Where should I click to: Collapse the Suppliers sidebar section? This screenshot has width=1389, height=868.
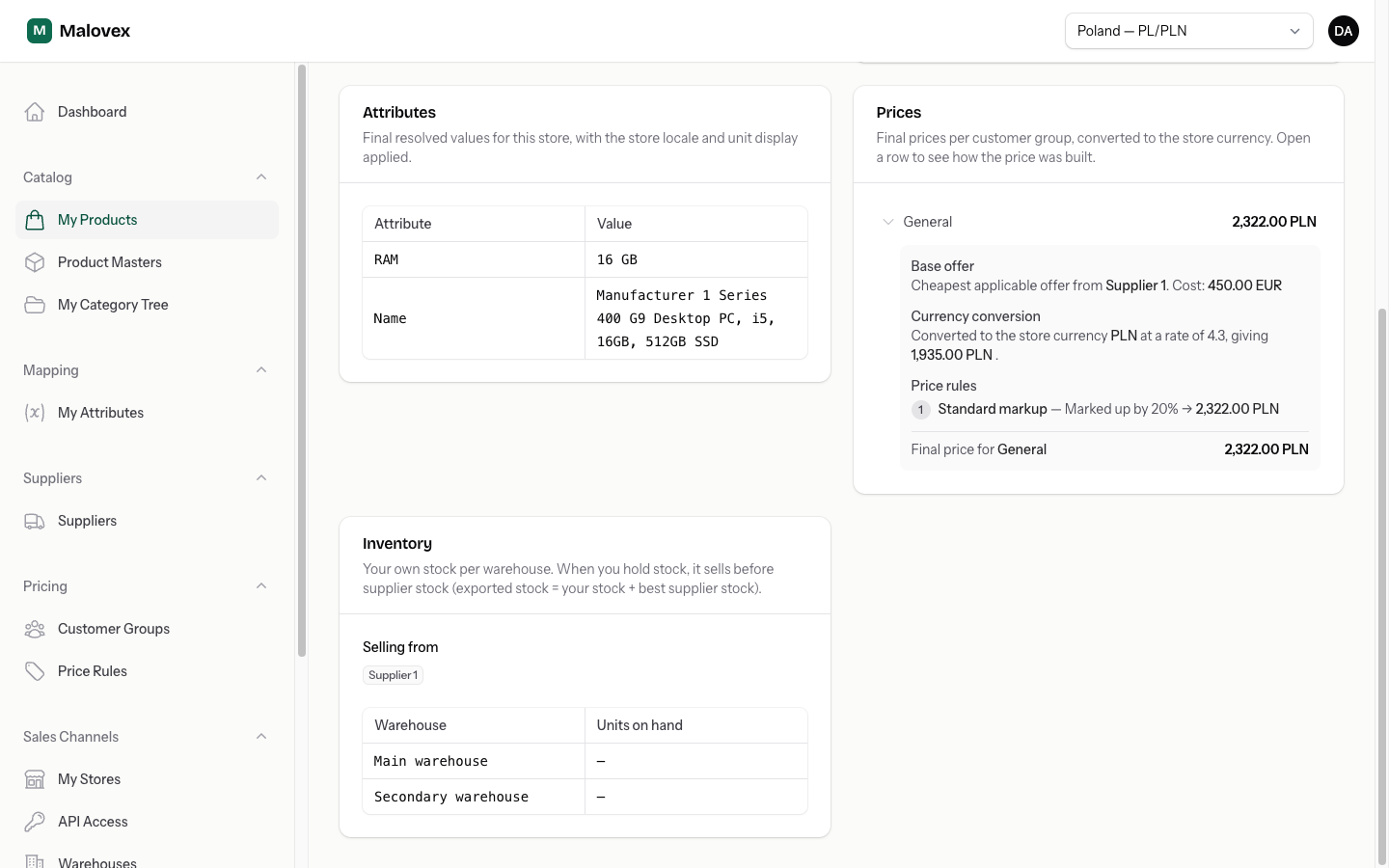(x=261, y=478)
